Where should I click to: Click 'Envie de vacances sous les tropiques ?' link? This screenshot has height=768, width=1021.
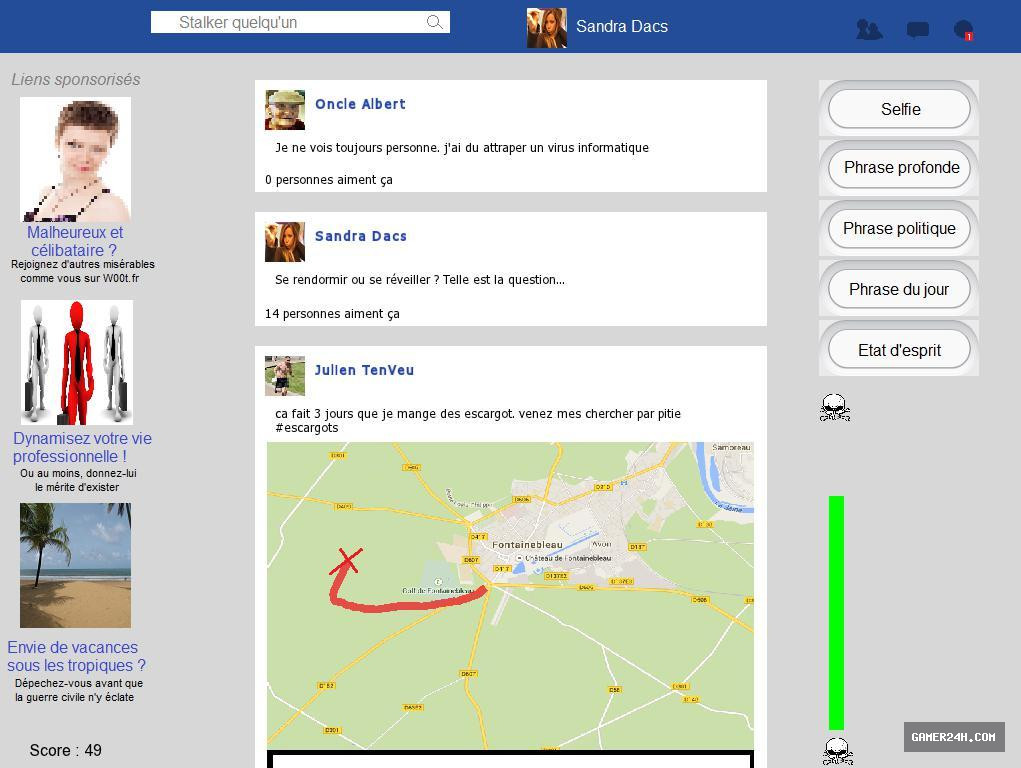tap(76, 656)
